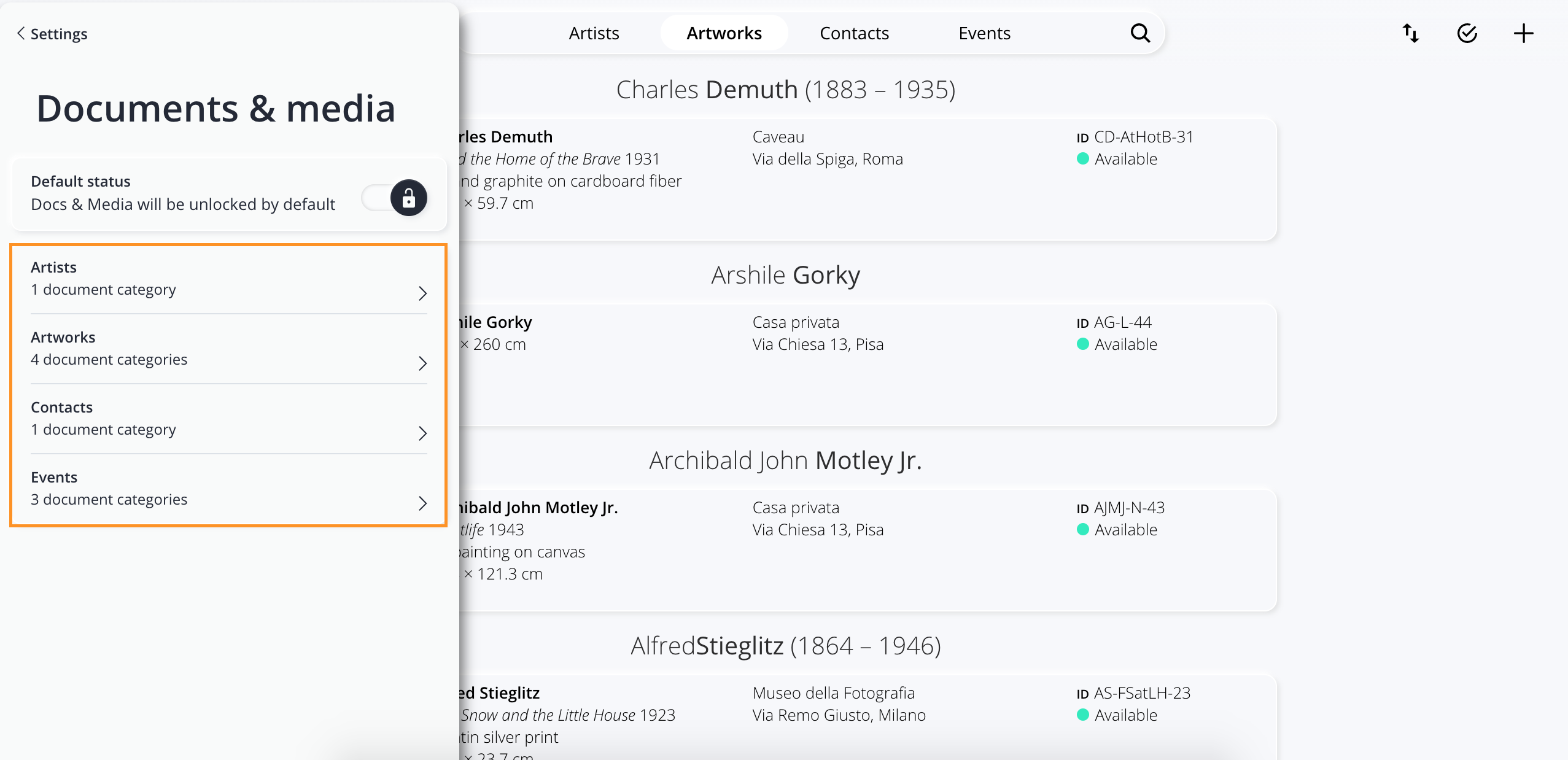Click the Documents & media title
The width and height of the screenshot is (1568, 760).
point(216,109)
